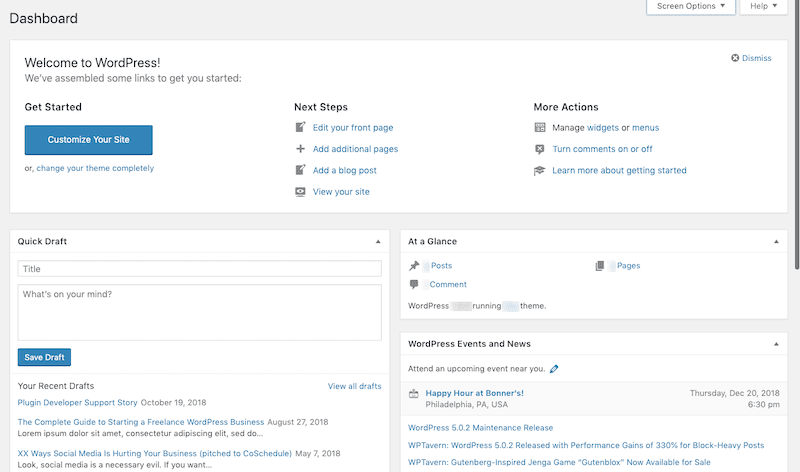Click the What's on your mind text area
800x472 pixels.
click(199, 312)
